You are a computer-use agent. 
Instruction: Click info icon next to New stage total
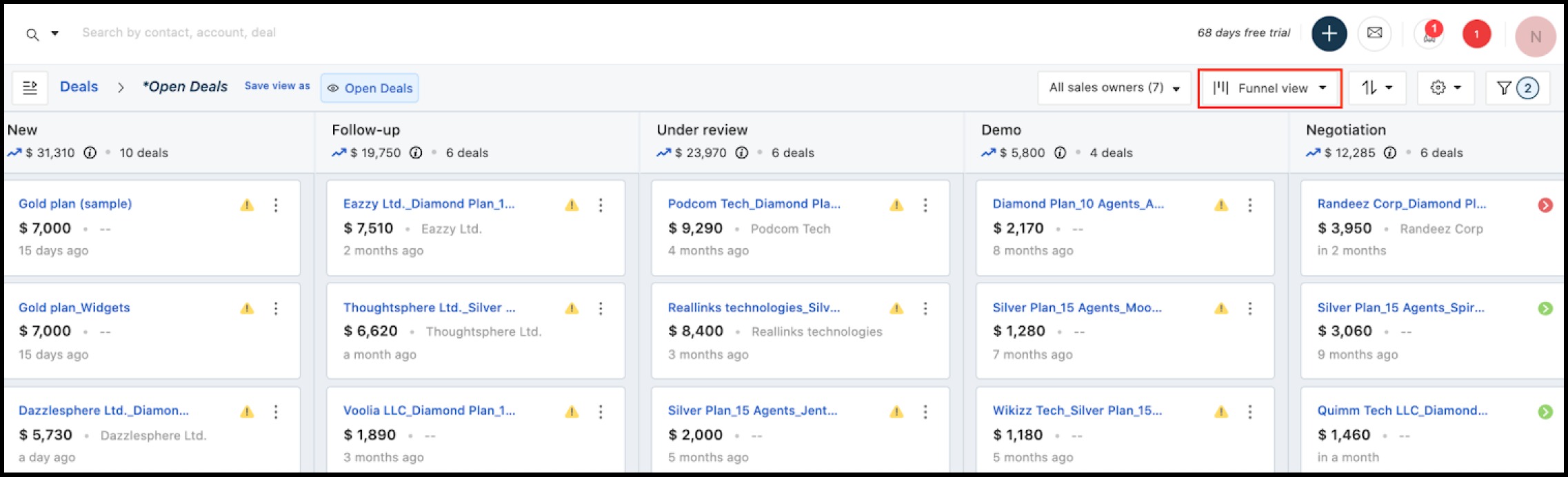pyautogui.click(x=90, y=153)
